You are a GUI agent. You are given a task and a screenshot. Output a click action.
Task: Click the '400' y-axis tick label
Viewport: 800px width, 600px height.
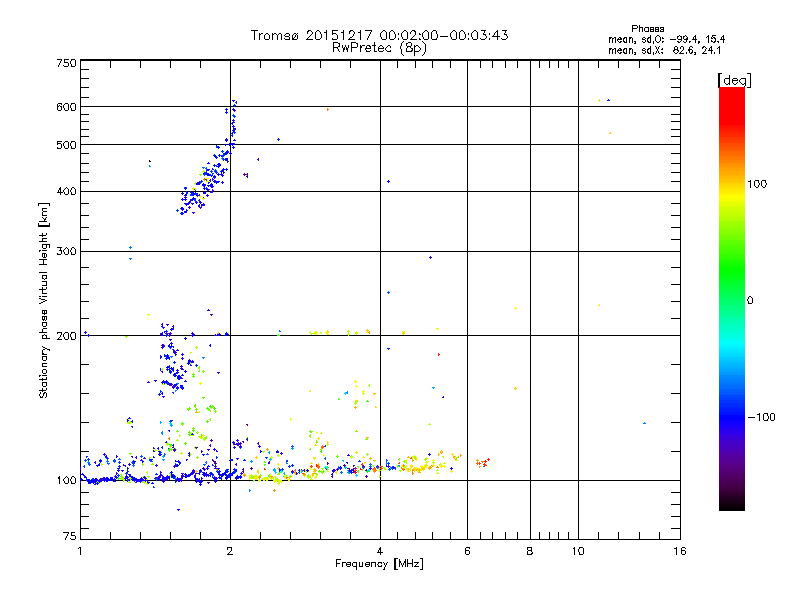tap(66, 192)
